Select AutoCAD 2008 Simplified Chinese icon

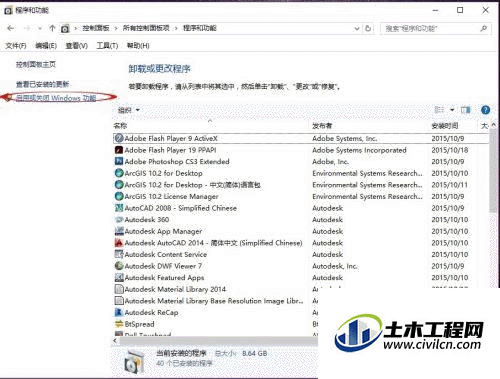[x=119, y=208]
